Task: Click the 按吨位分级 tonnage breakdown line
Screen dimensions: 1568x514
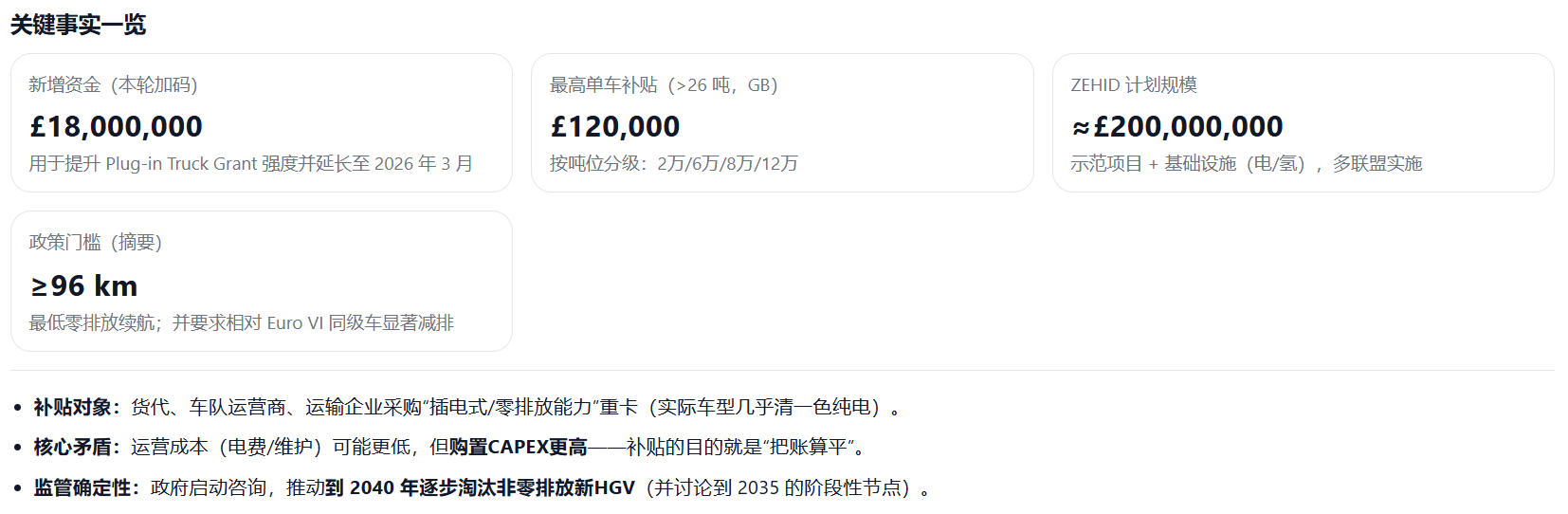Action: [673, 164]
